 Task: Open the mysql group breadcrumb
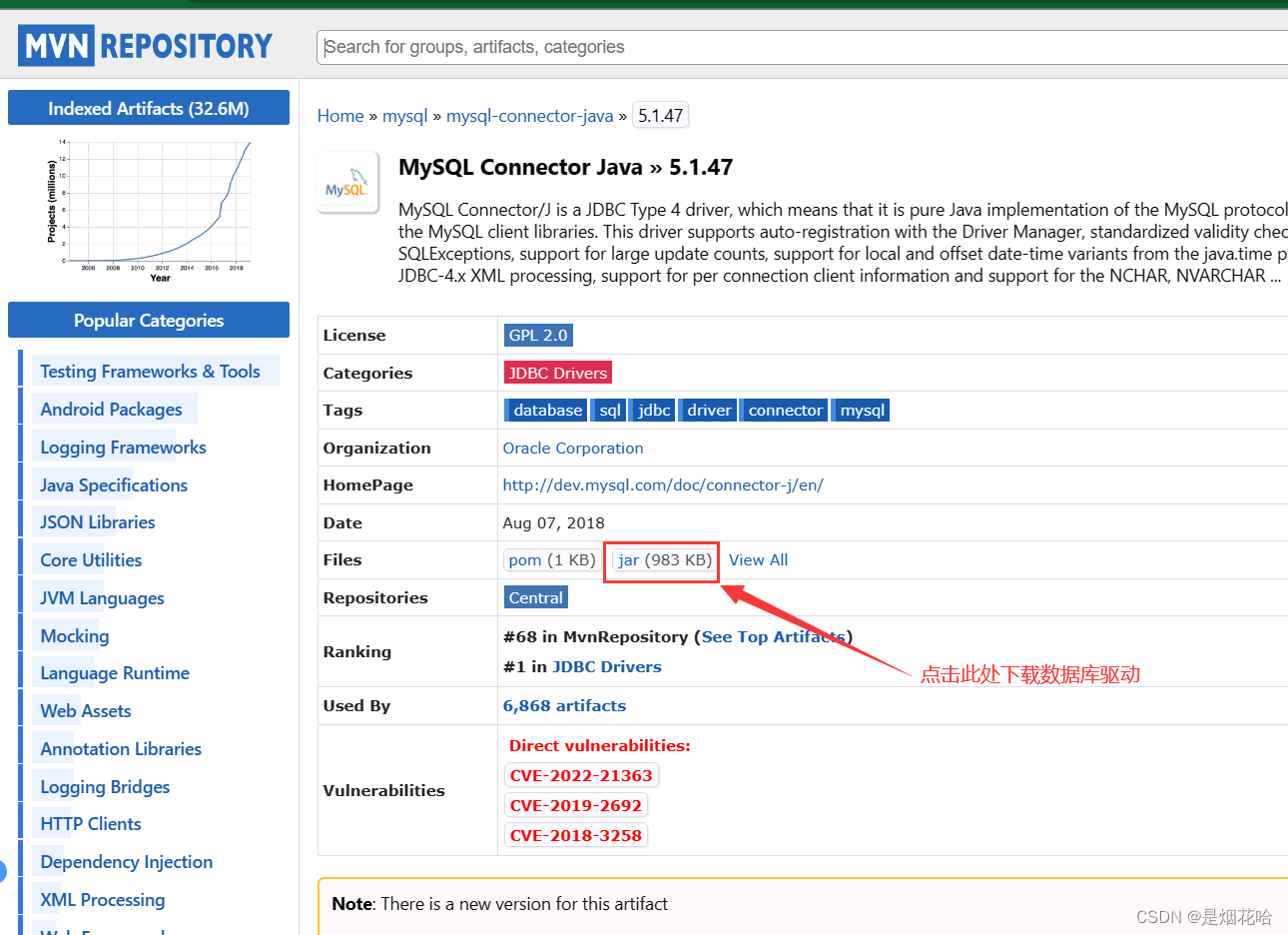pyautogui.click(x=404, y=116)
